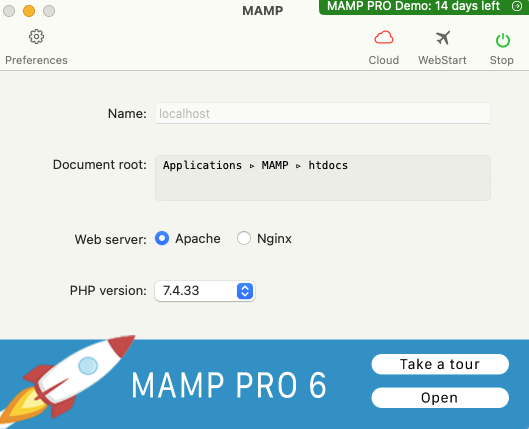Minimize the MAMP window with yellow button

point(29,11)
